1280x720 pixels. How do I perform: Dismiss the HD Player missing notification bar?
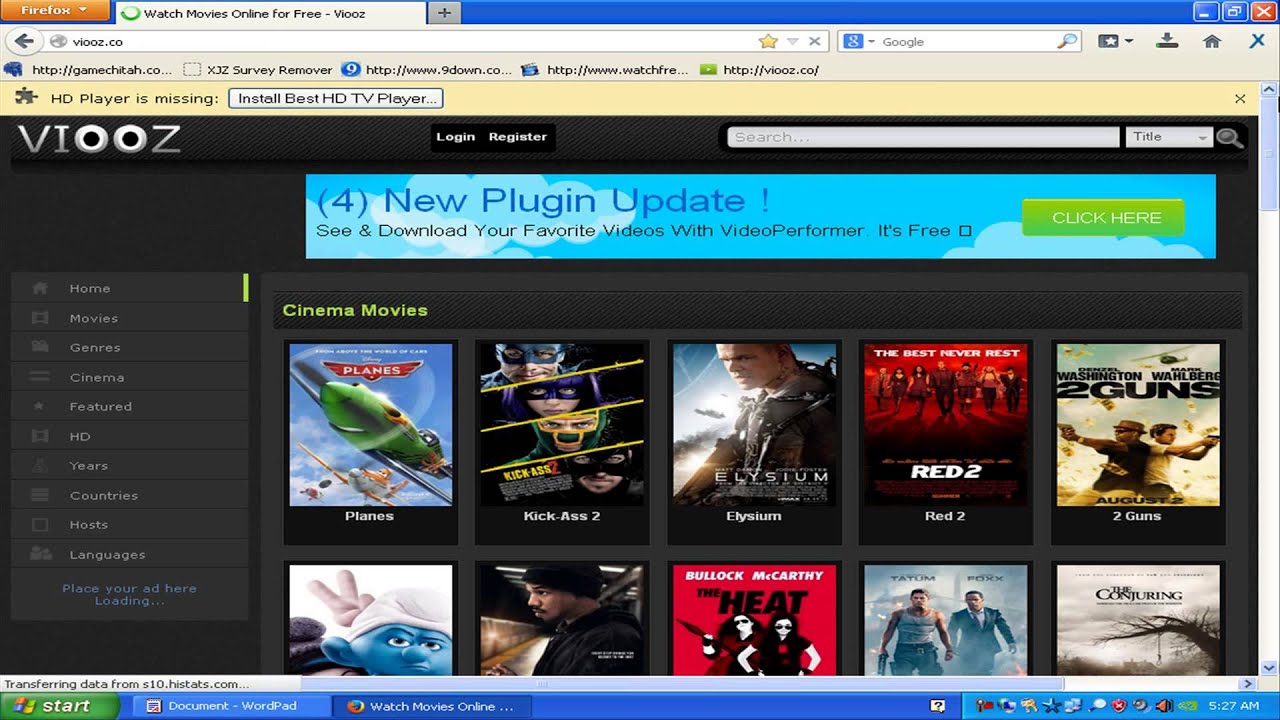click(1240, 98)
